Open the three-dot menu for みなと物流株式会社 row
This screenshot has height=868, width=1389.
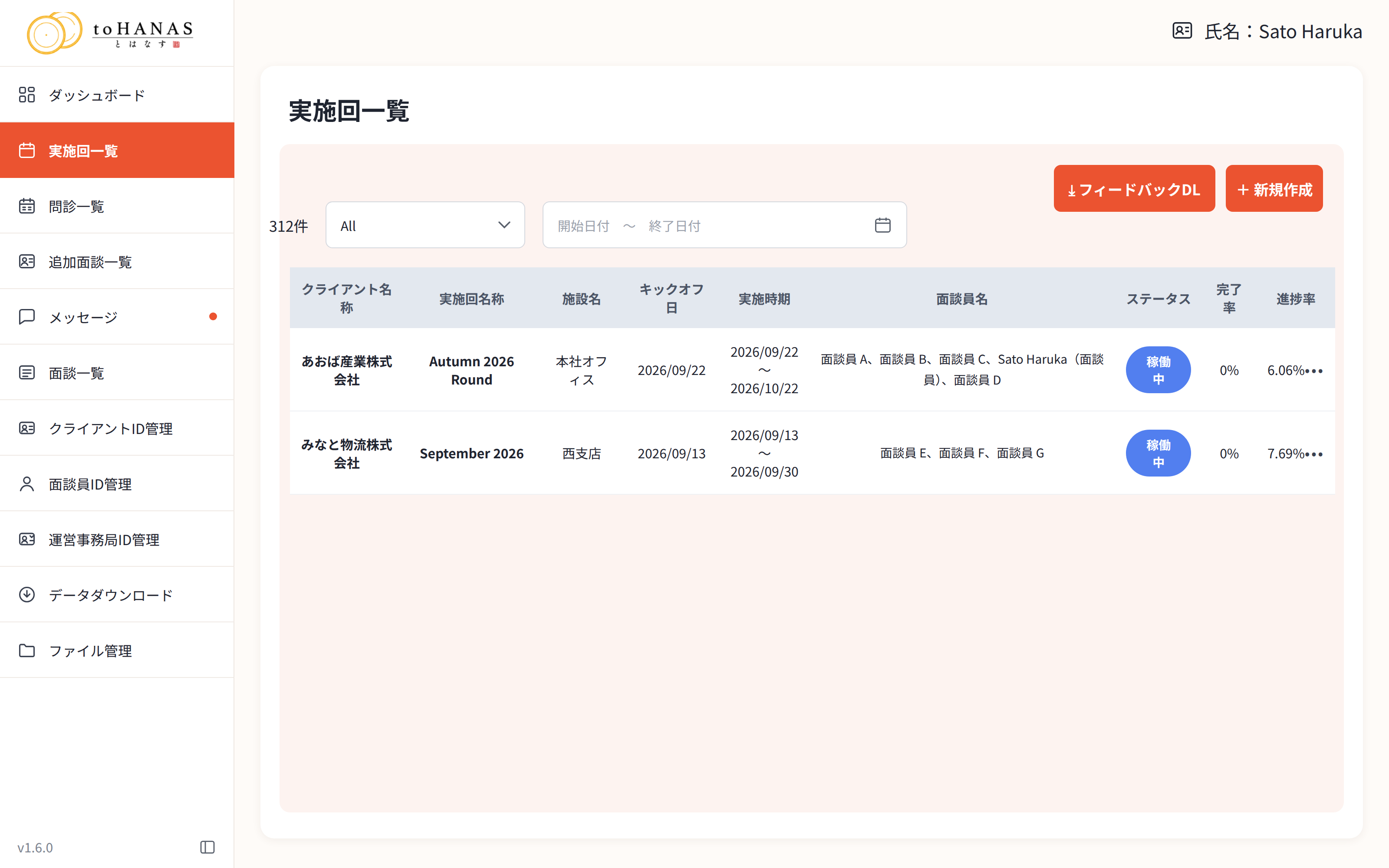click(x=1314, y=454)
